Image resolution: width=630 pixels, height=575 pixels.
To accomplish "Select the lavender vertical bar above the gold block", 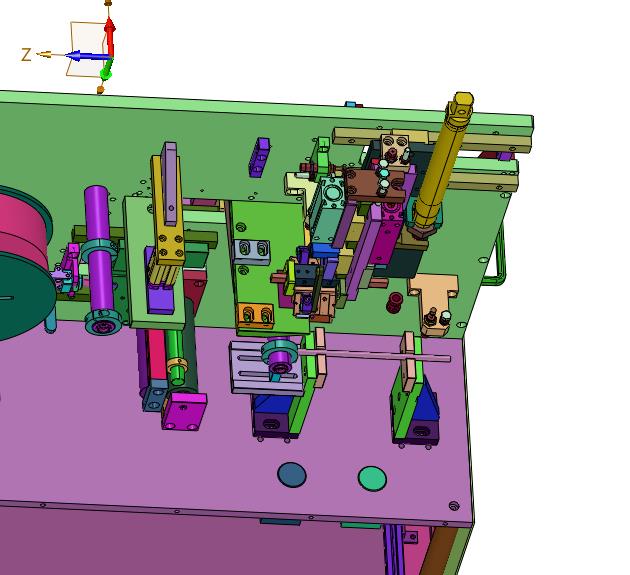I will coord(170,183).
